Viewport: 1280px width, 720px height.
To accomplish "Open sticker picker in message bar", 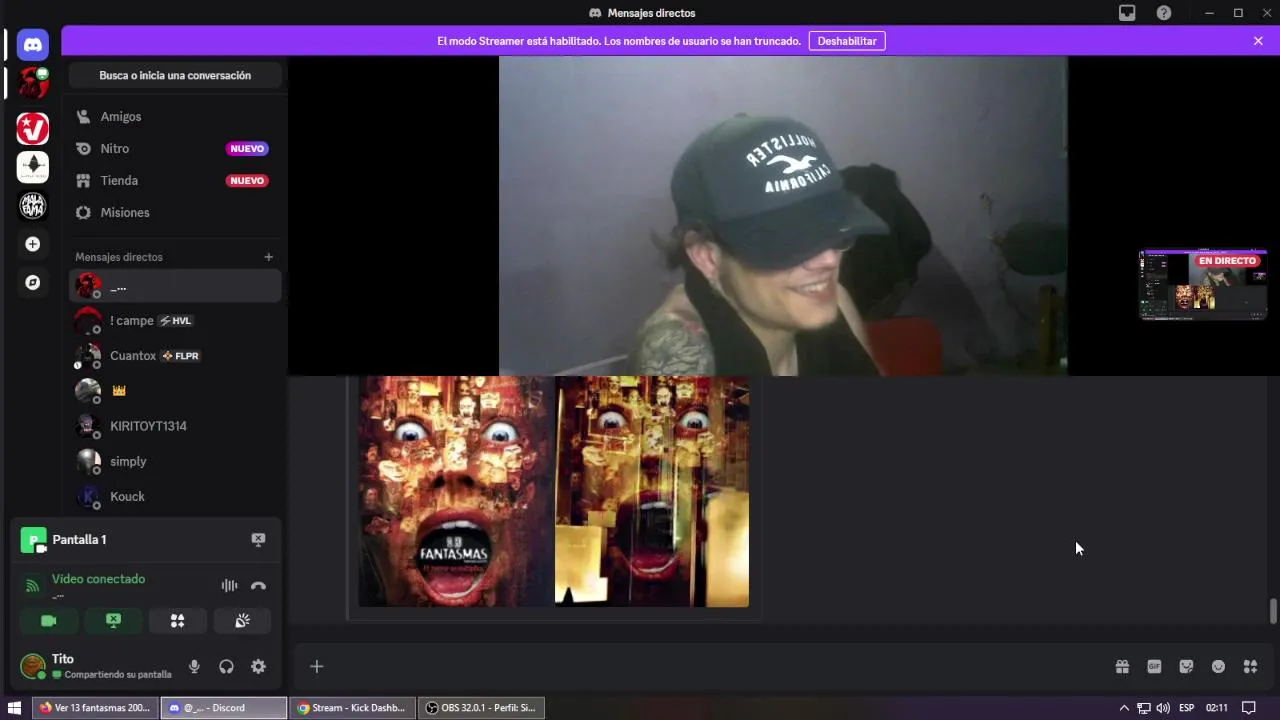I will [x=1186, y=667].
